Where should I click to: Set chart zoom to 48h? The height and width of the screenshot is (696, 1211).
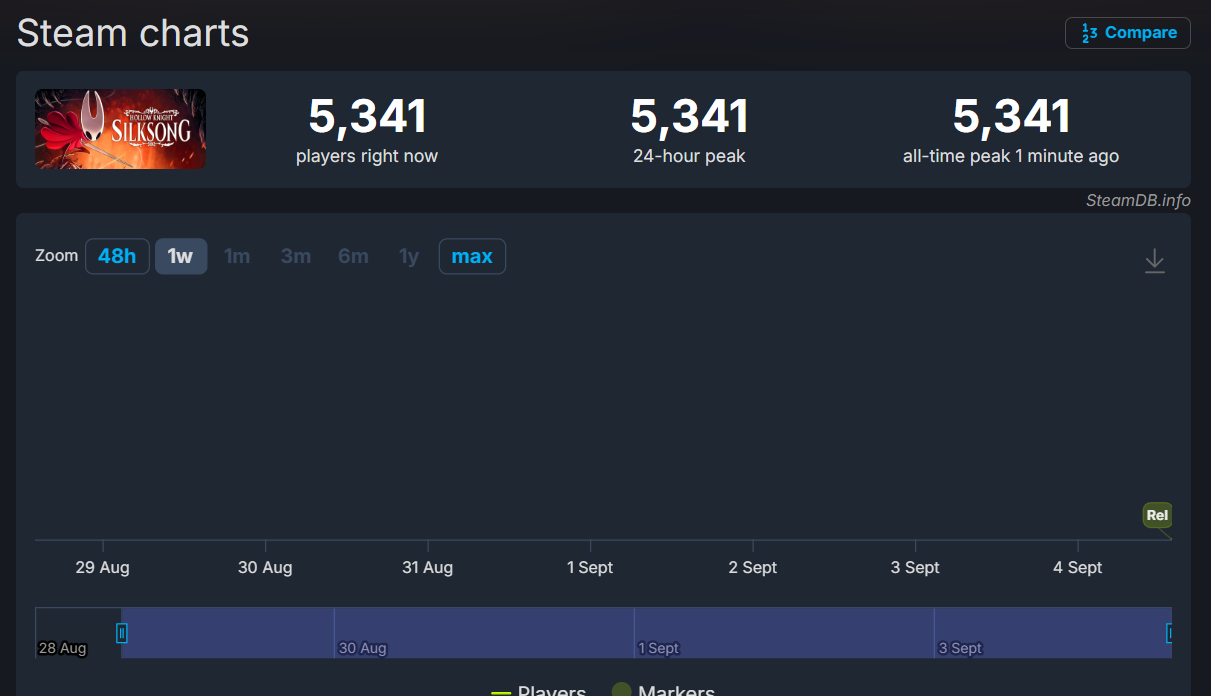[117, 256]
